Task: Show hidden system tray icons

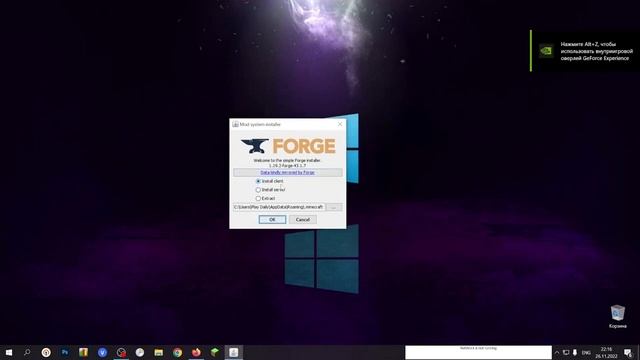Action: tap(557, 353)
